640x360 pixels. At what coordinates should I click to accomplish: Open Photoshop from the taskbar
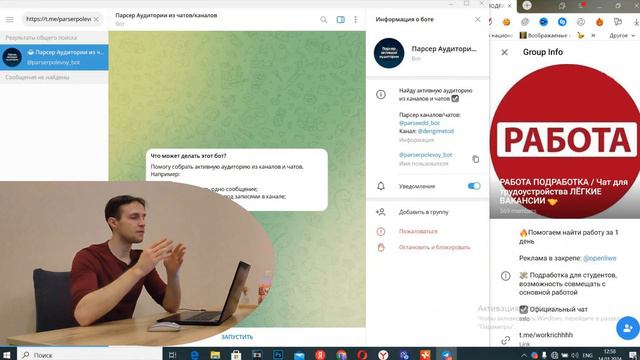[x=278, y=355]
